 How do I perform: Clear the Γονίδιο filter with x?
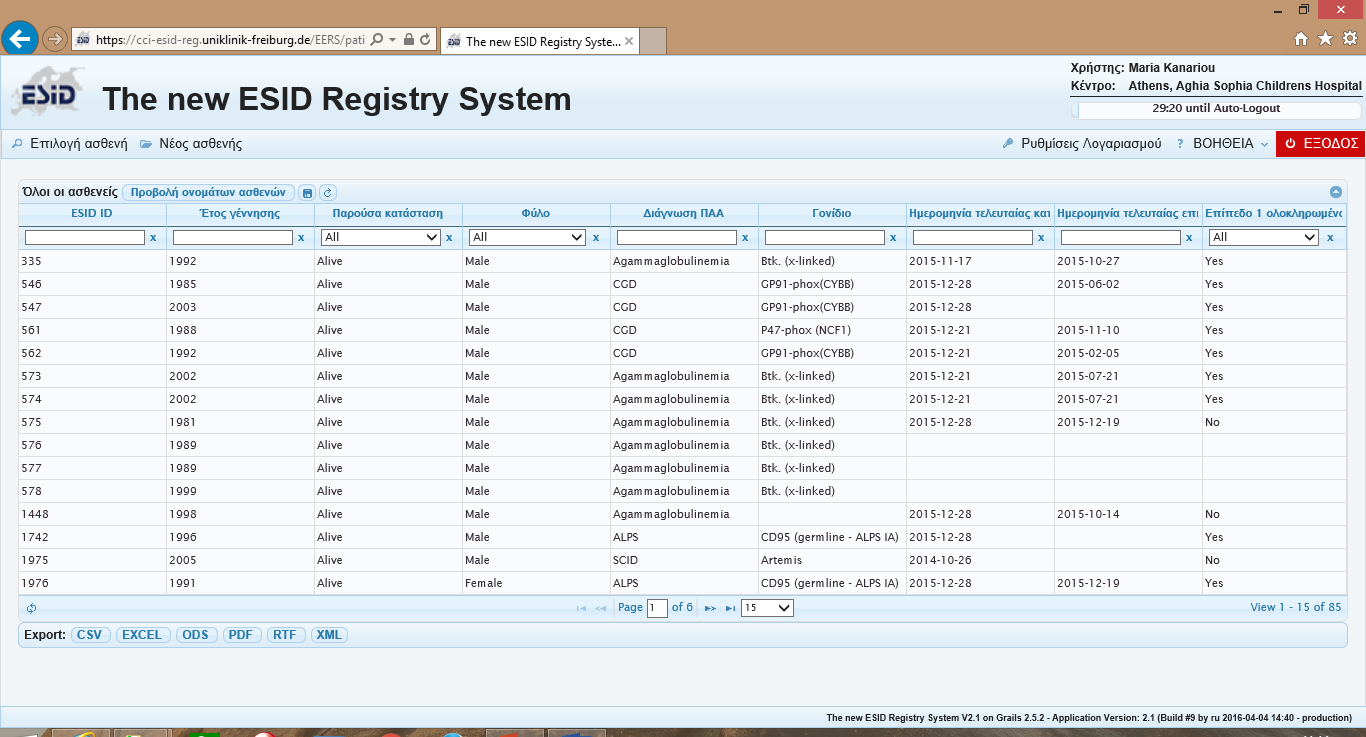click(x=893, y=238)
